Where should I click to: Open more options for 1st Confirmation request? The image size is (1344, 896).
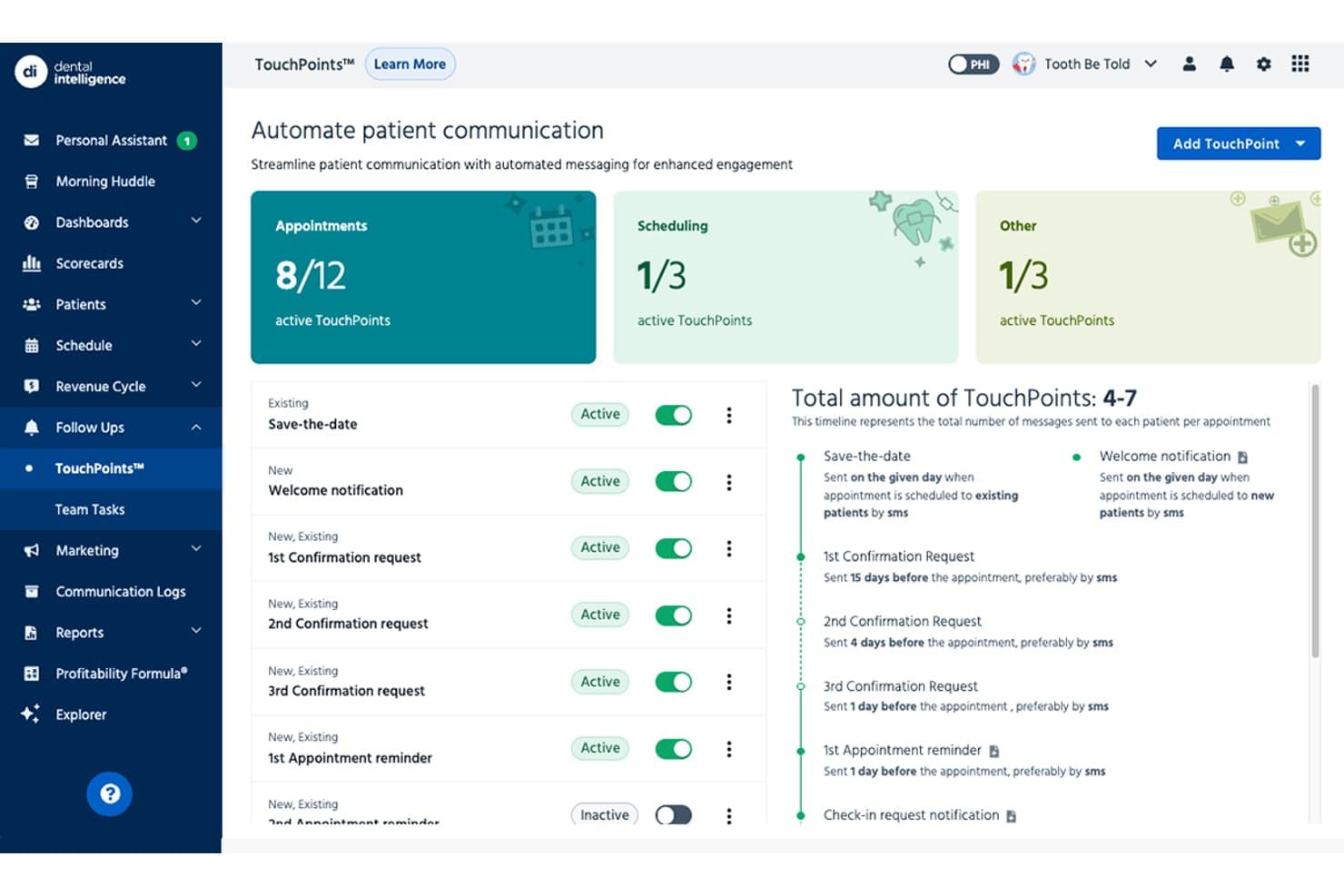(728, 548)
